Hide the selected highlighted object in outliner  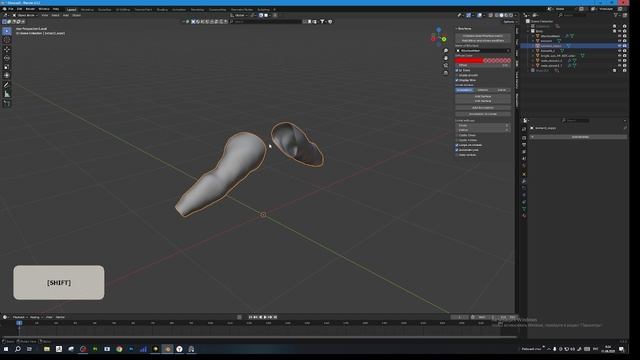[619, 46]
